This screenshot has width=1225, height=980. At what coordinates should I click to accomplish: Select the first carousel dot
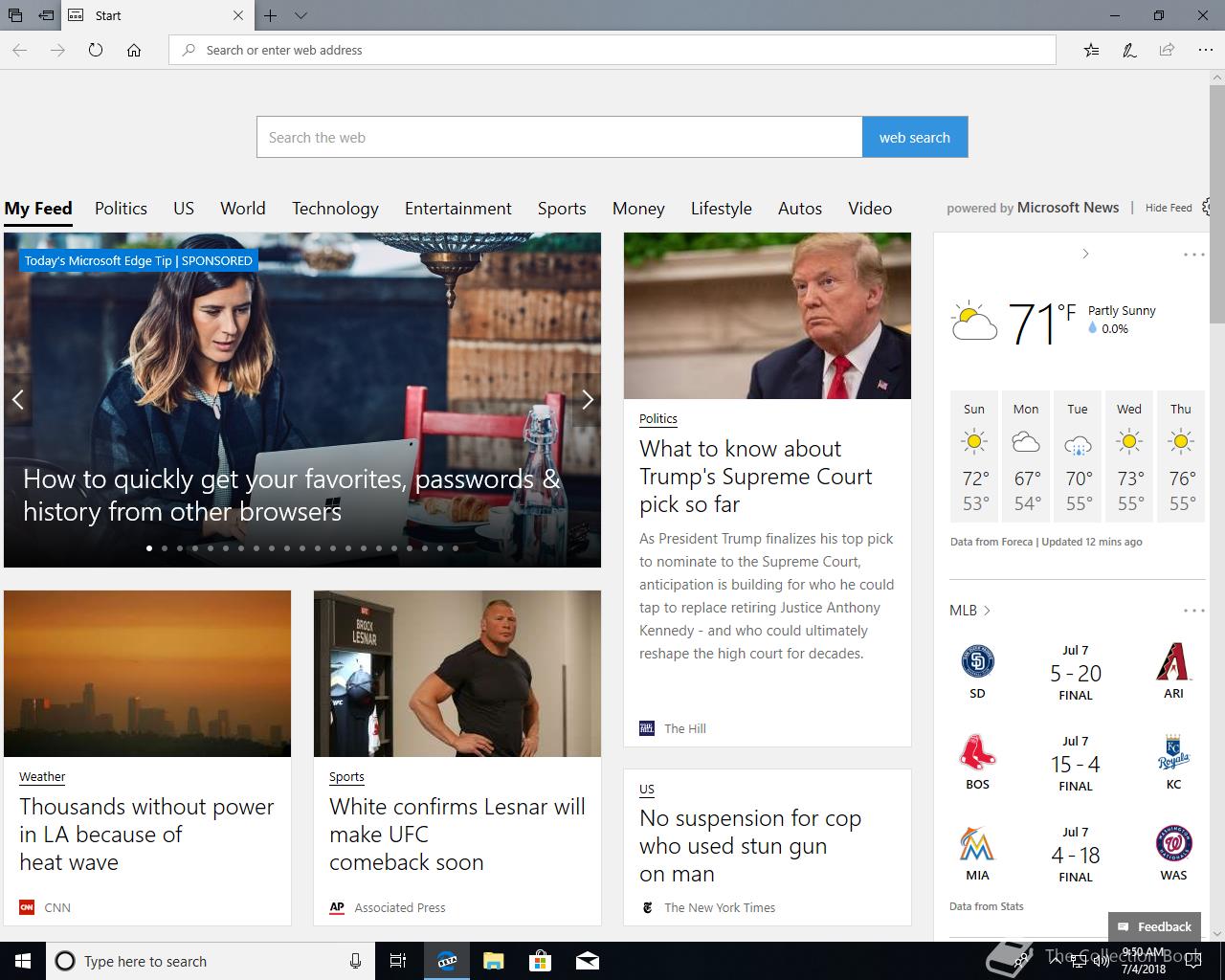(149, 548)
